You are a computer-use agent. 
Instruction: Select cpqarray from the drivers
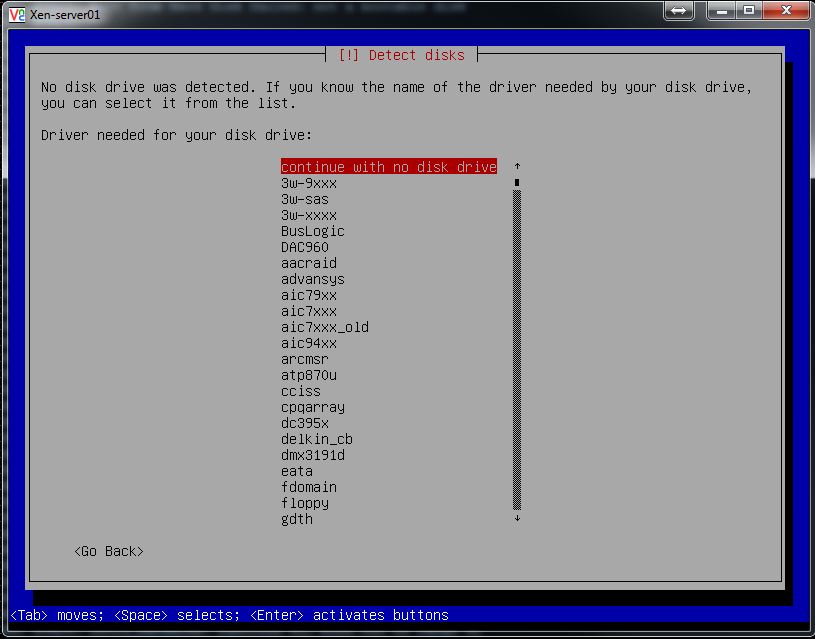tap(313, 407)
